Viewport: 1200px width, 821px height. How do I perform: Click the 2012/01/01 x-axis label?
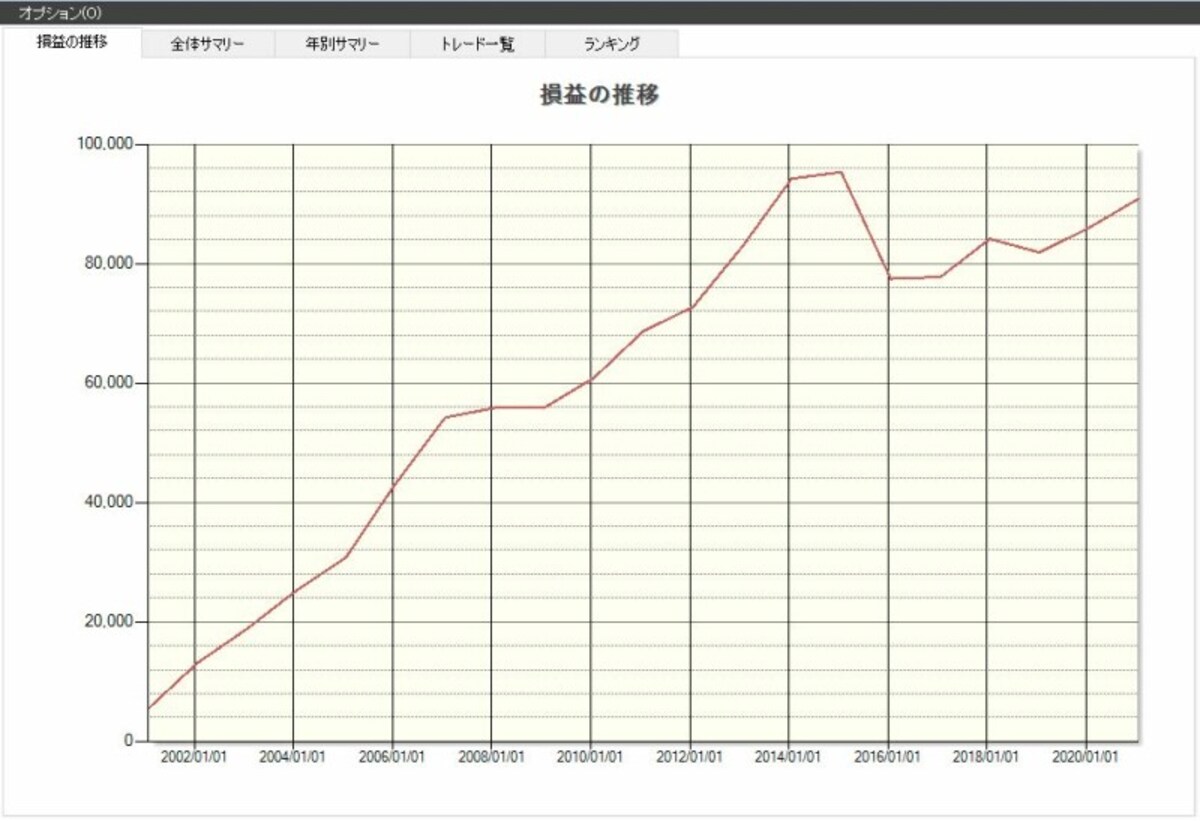(x=689, y=757)
